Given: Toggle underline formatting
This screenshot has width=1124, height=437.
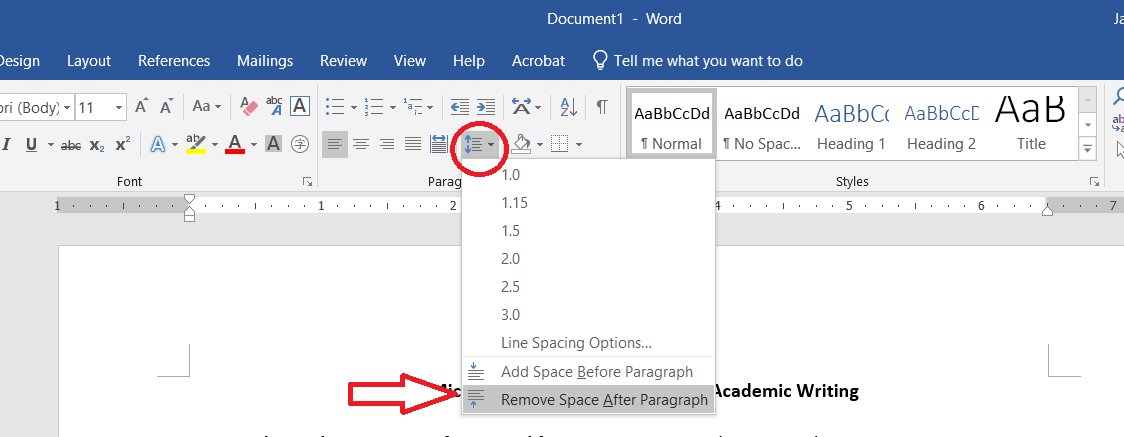Looking at the screenshot, I should [x=31, y=145].
